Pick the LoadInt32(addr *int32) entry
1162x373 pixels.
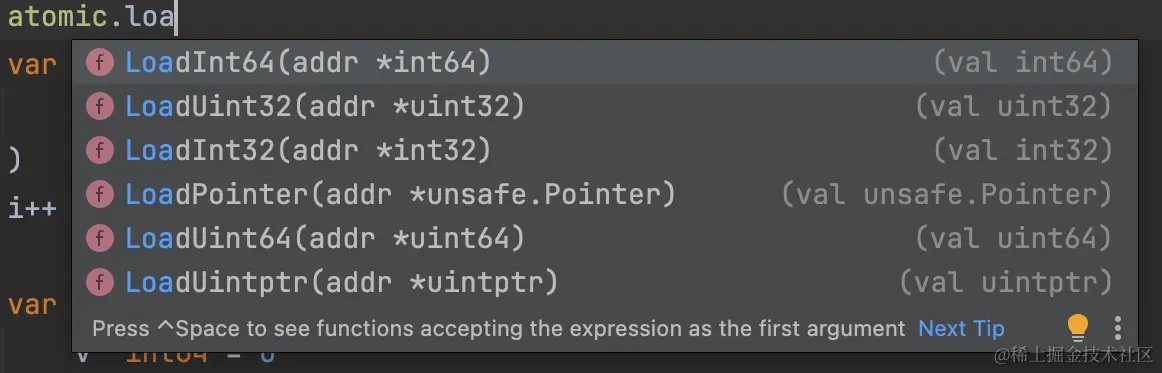click(605, 151)
